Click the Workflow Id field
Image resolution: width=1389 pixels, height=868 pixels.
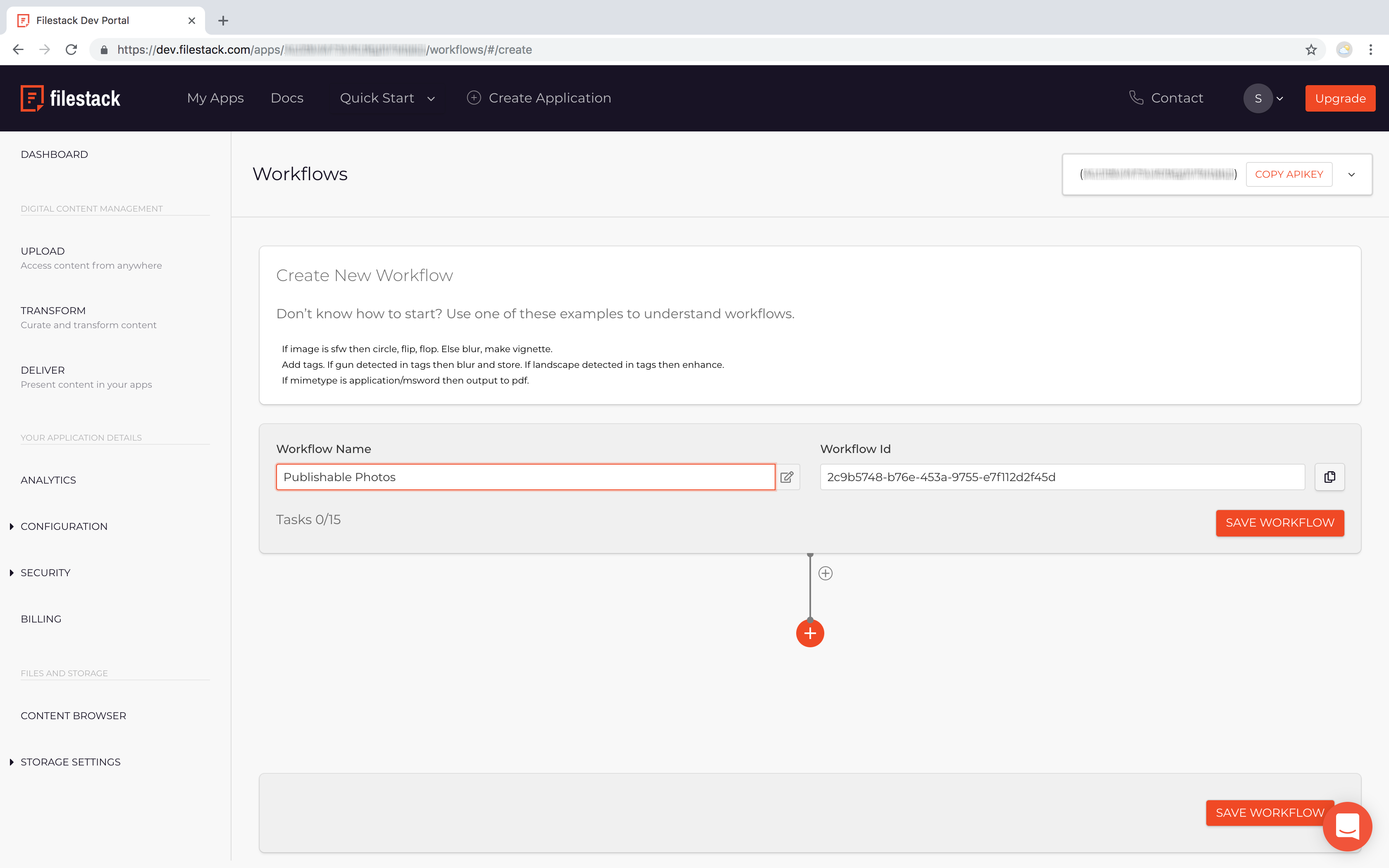point(1062,477)
